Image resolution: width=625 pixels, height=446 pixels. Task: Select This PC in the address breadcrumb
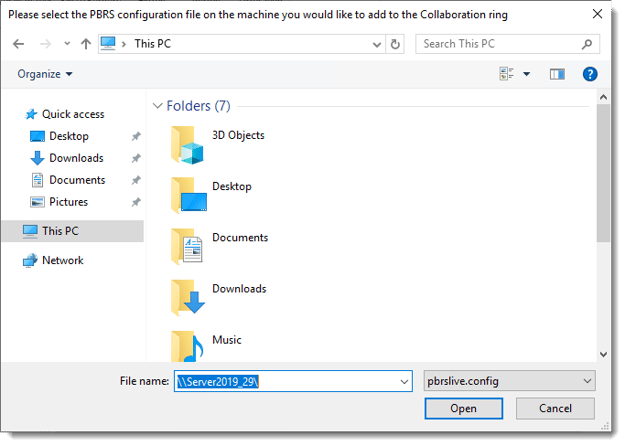coord(153,43)
